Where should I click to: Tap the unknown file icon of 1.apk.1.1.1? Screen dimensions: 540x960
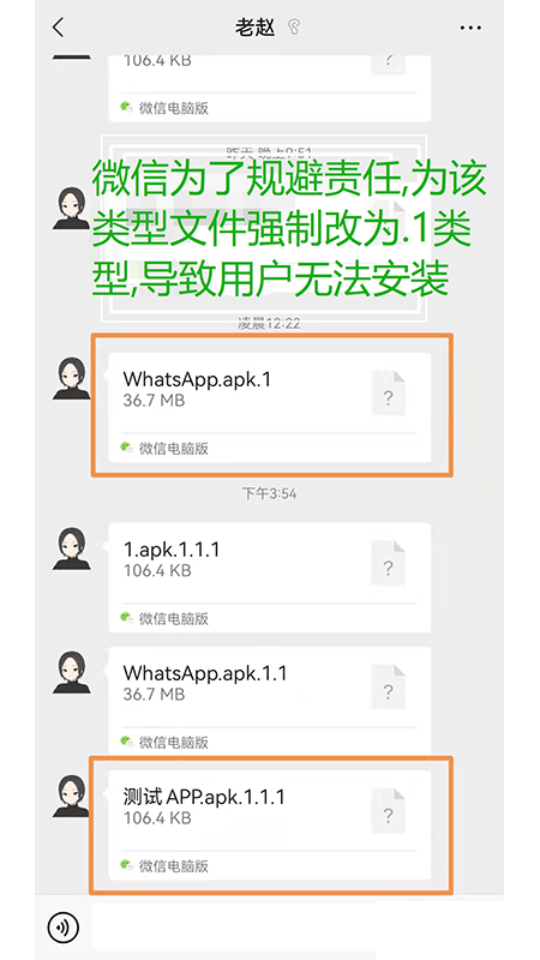click(388, 563)
